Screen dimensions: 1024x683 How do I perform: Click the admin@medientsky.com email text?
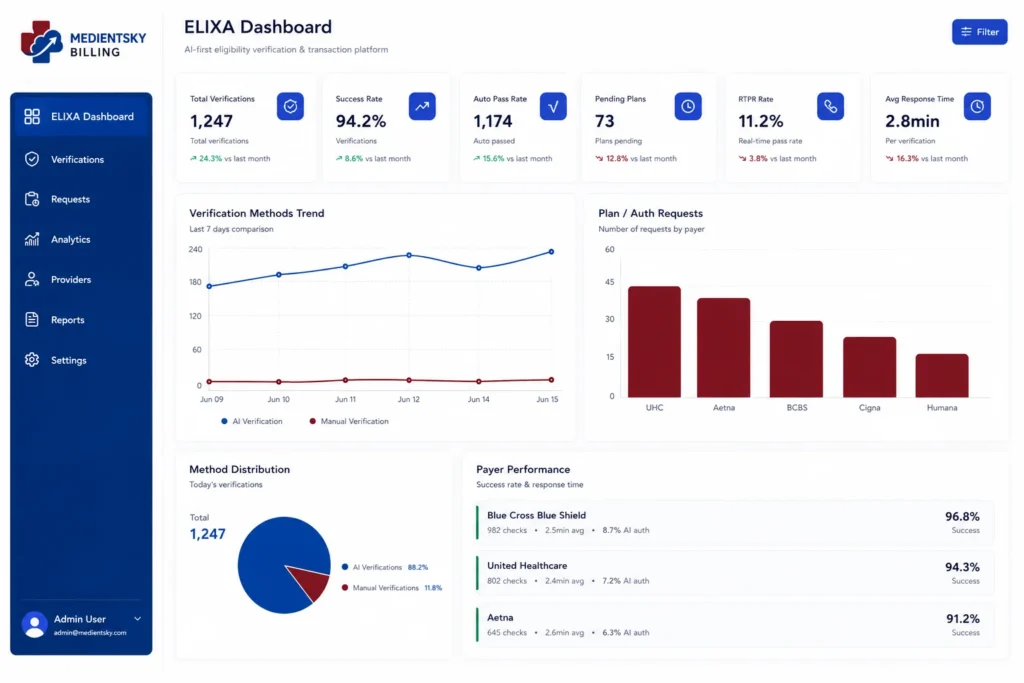coord(90,633)
